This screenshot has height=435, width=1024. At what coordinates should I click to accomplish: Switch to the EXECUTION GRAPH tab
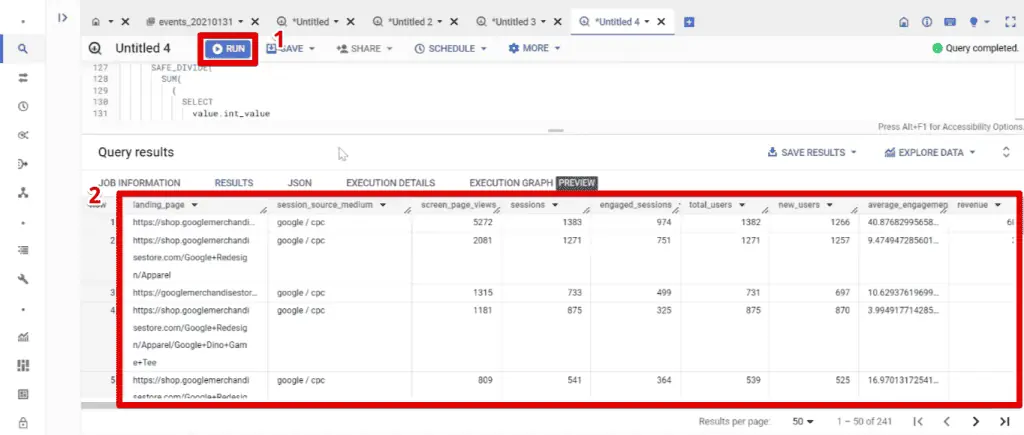(511, 183)
